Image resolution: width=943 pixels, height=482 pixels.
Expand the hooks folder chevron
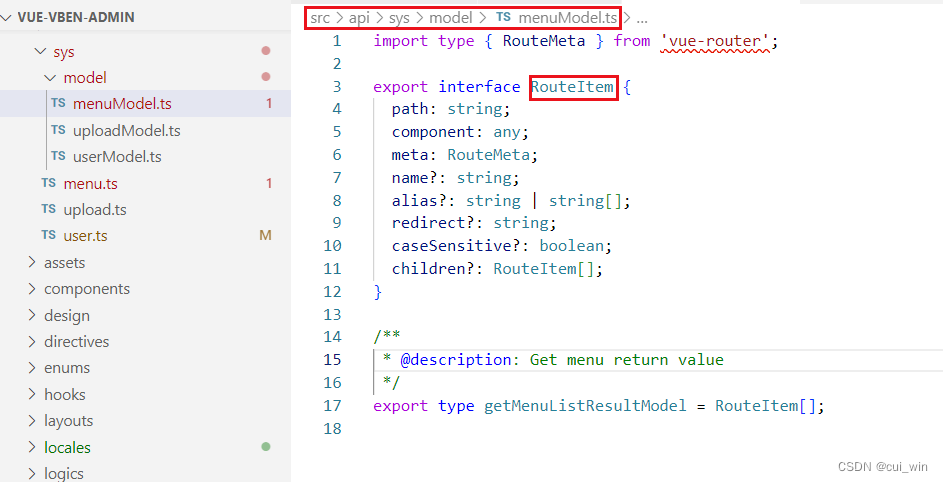32,394
